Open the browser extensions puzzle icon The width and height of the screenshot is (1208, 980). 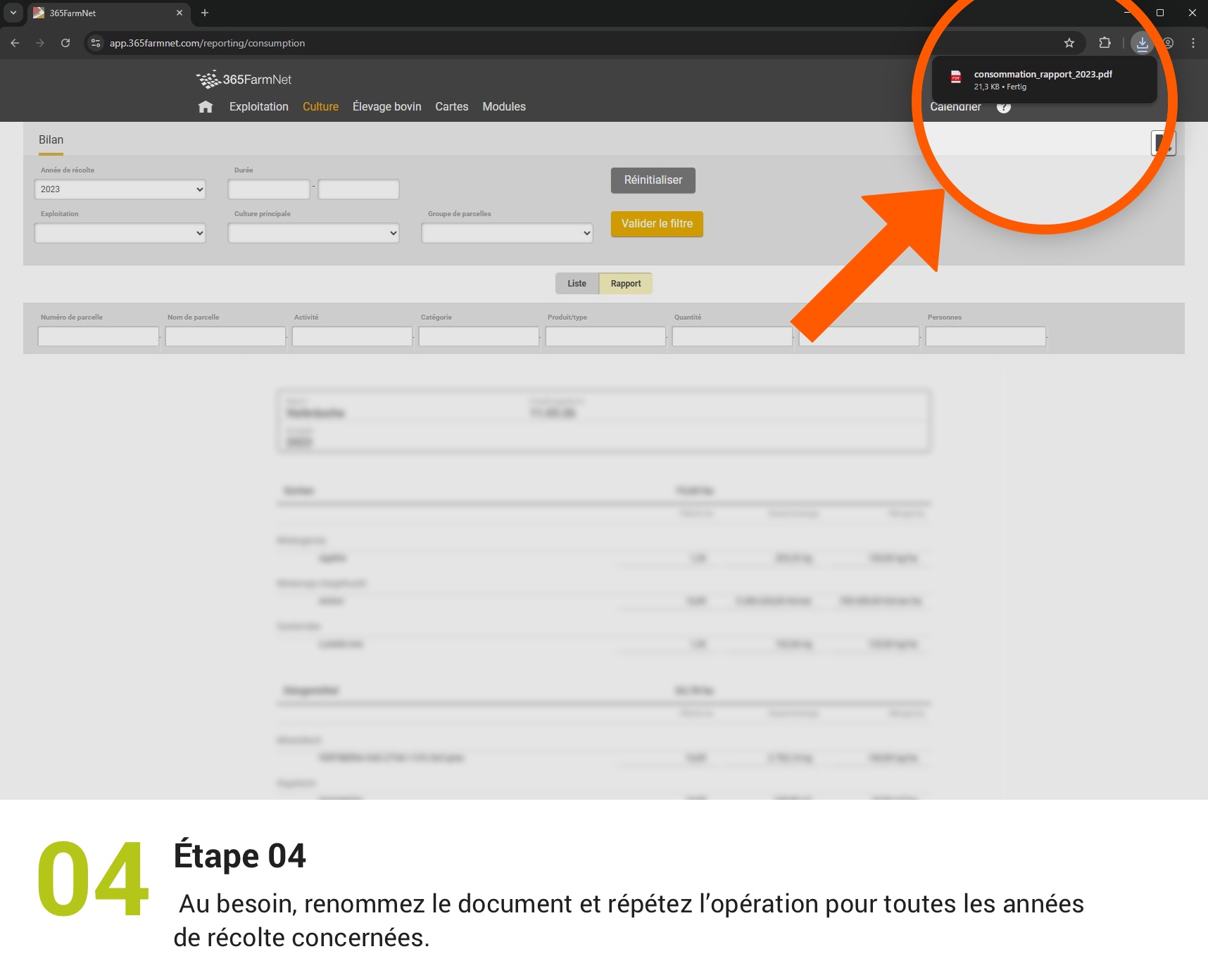[1105, 43]
